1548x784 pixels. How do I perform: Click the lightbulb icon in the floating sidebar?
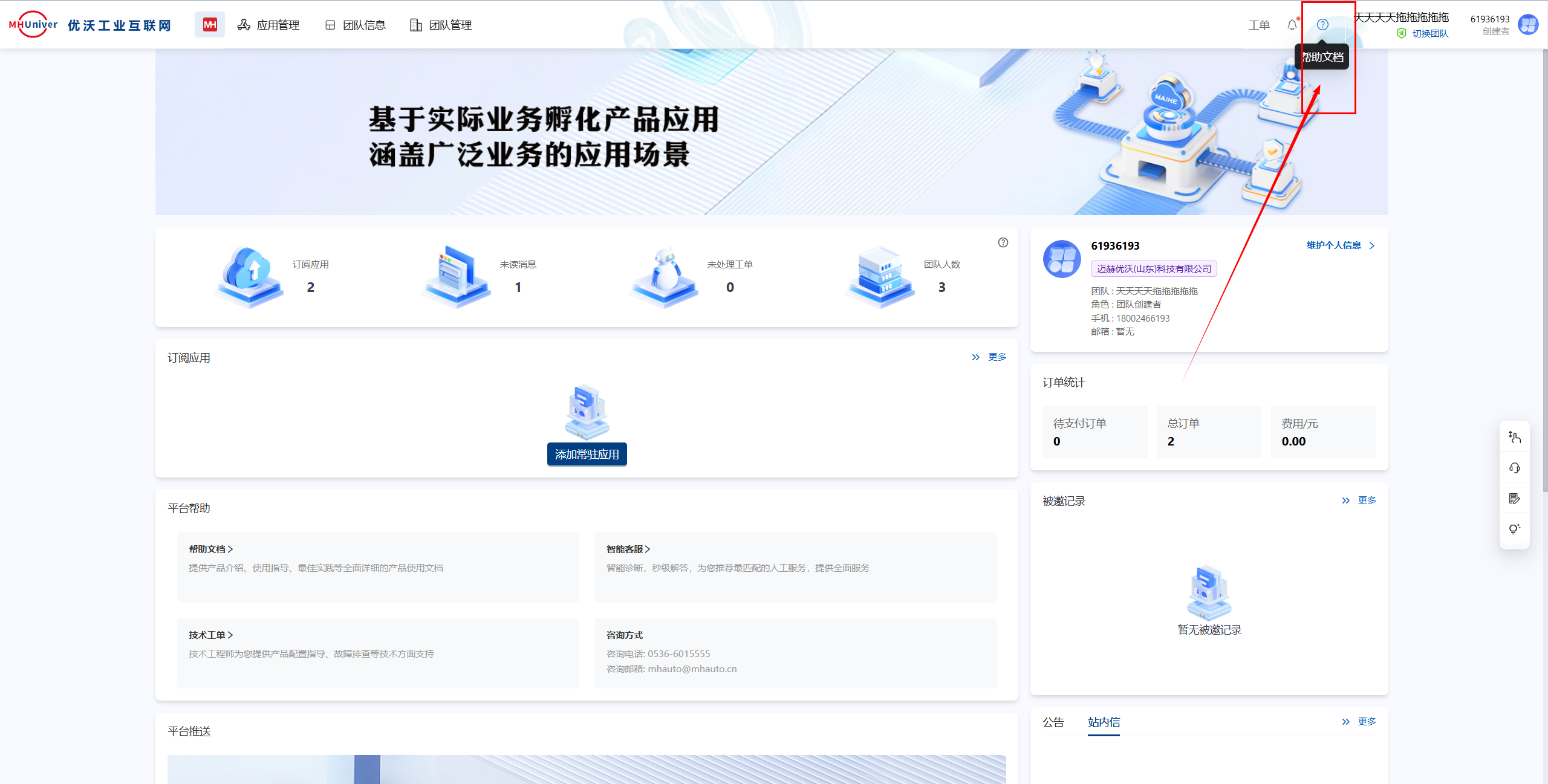pyautogui.click(x=1514, y=529)
